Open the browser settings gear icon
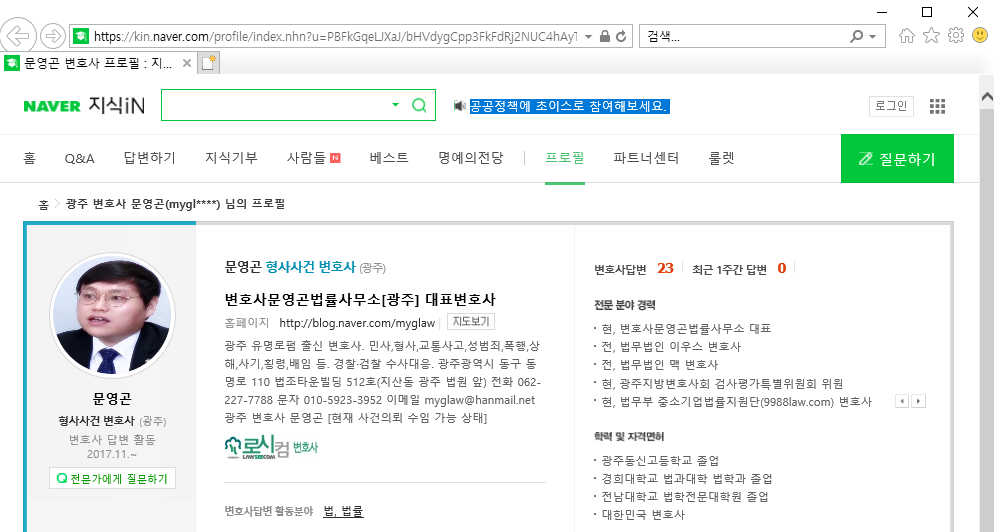994x532 pixels. point(955,36)
